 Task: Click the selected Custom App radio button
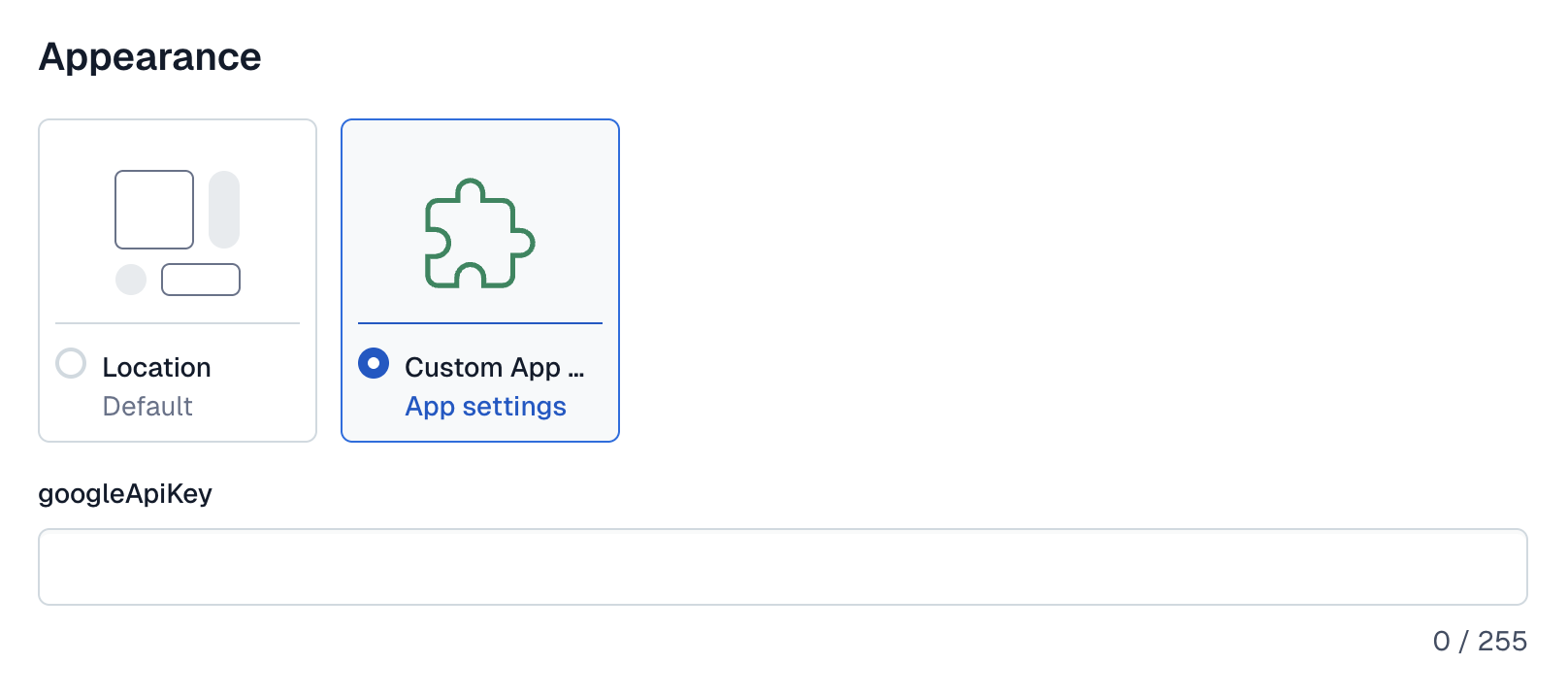(x=374, y=363)
